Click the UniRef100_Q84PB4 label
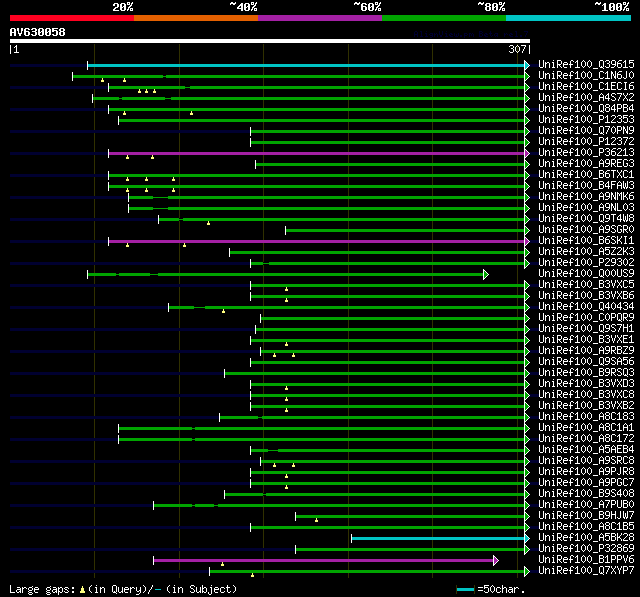Image resolution: width=640 pixels, height=597 pixels. (x=586, y=109)
